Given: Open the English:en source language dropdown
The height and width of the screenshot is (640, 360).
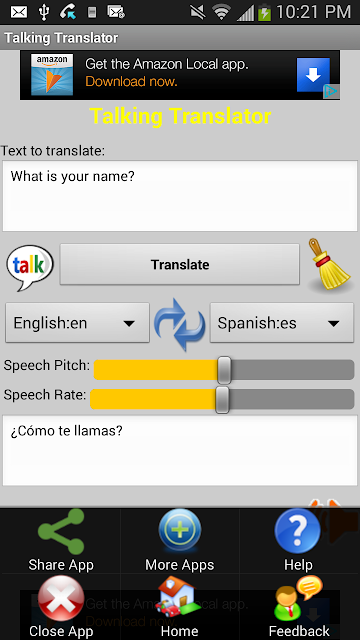Looking at the screenshot, I should pos(78,323).
